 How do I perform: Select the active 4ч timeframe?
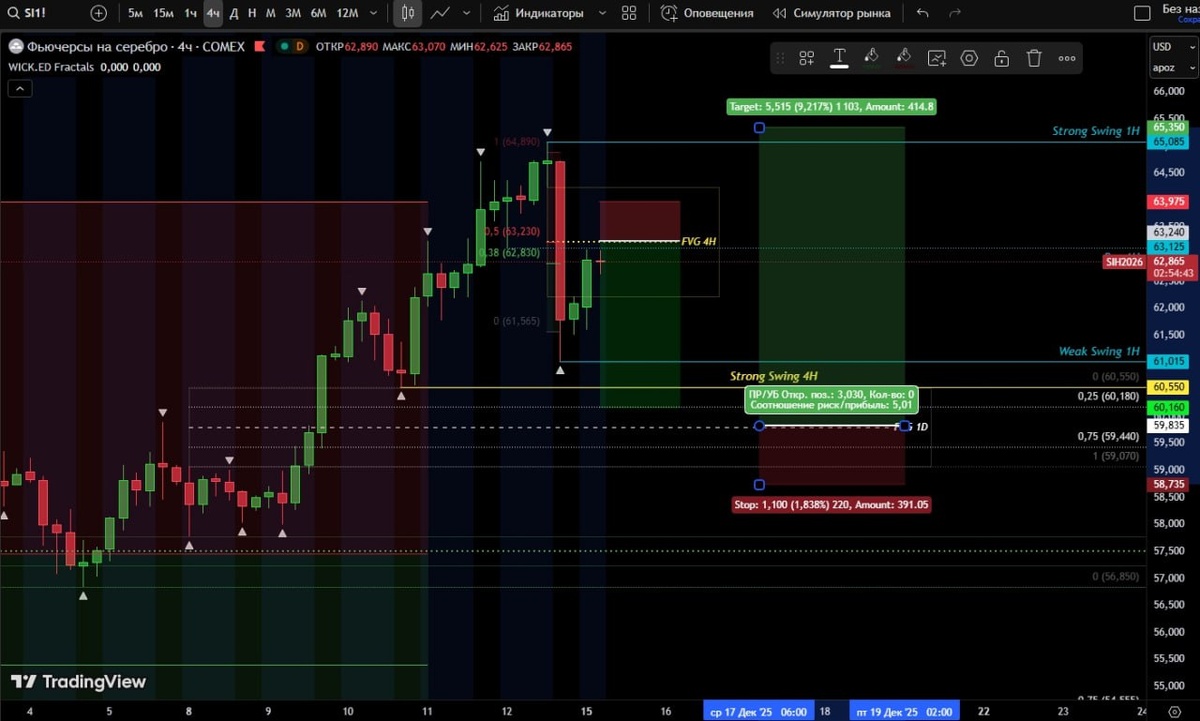click(213, 13)
